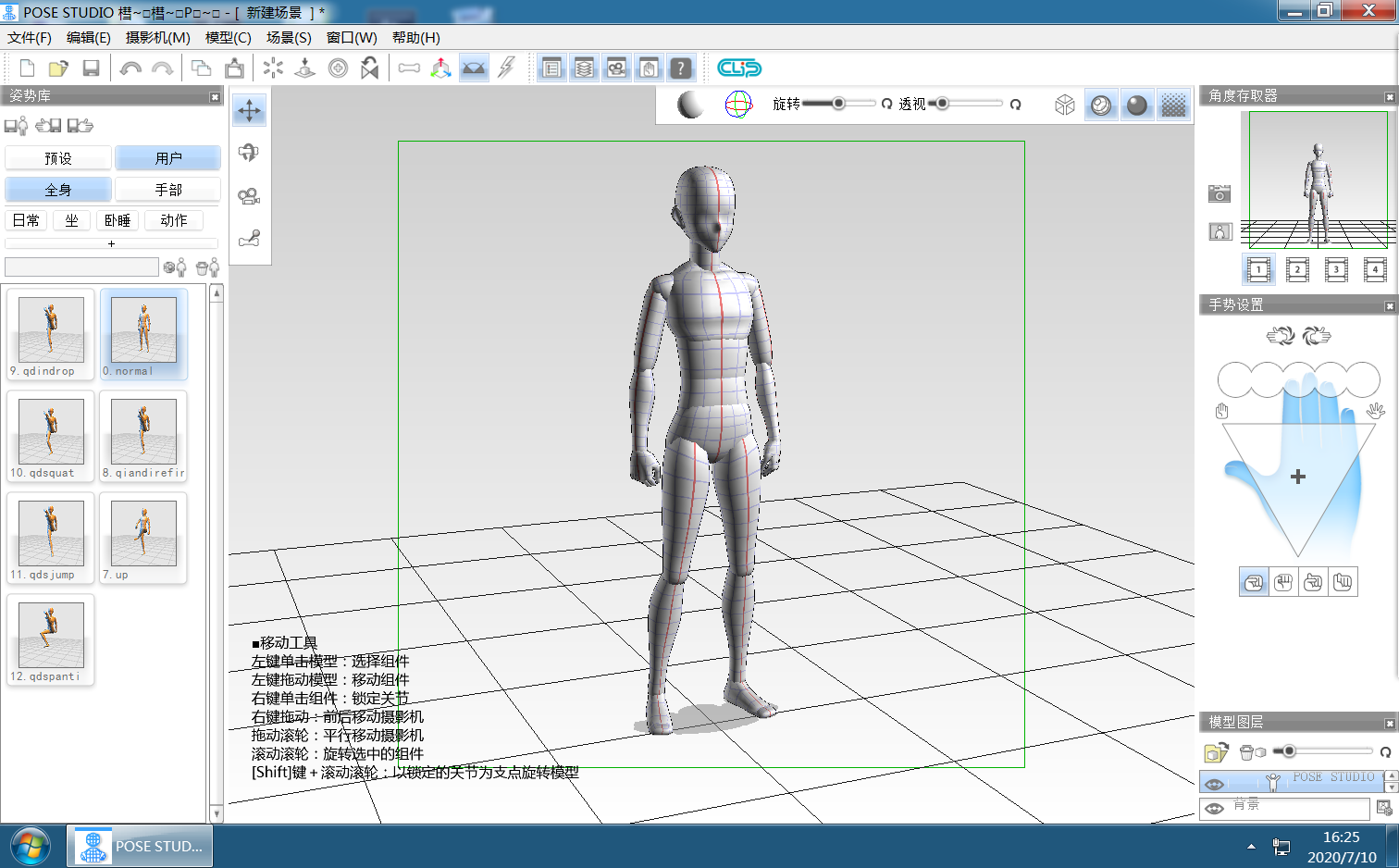
Task: Open background settings icon beside 背景 layer
Action: tap(1384, 808)
